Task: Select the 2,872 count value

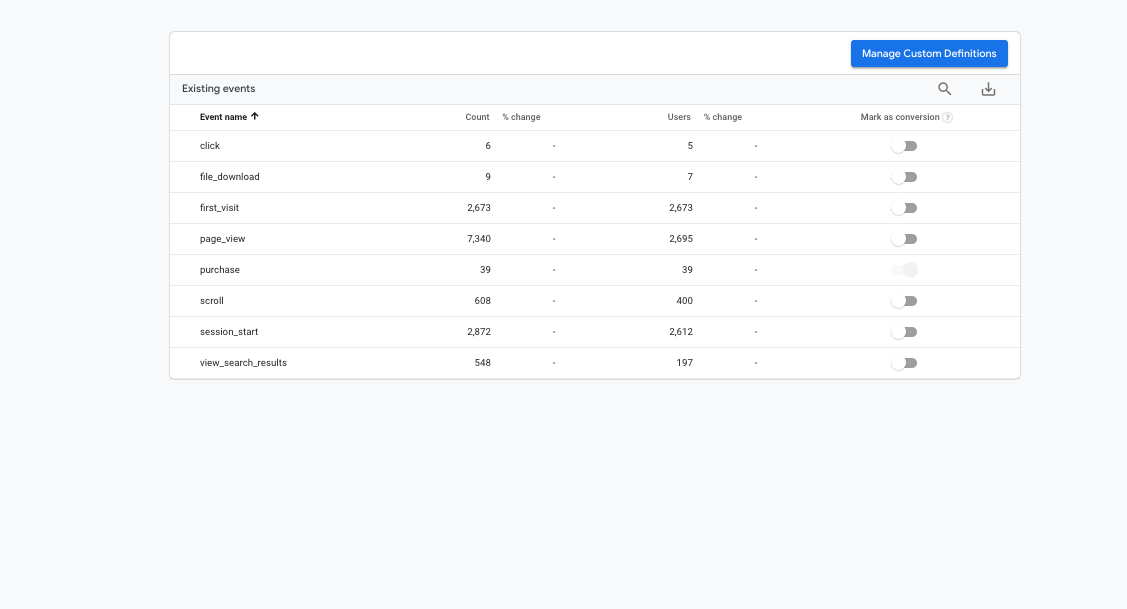Action: click(479, 331)
